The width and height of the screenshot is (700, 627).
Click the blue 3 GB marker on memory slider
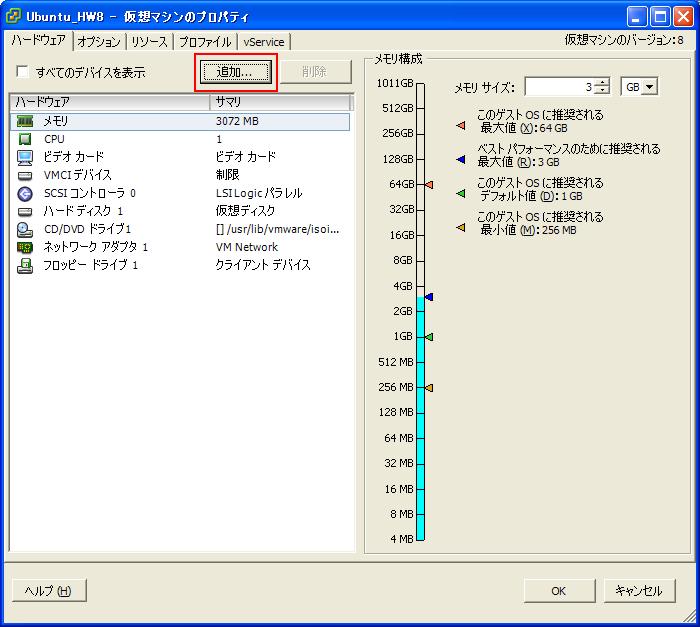coord(429,297)
